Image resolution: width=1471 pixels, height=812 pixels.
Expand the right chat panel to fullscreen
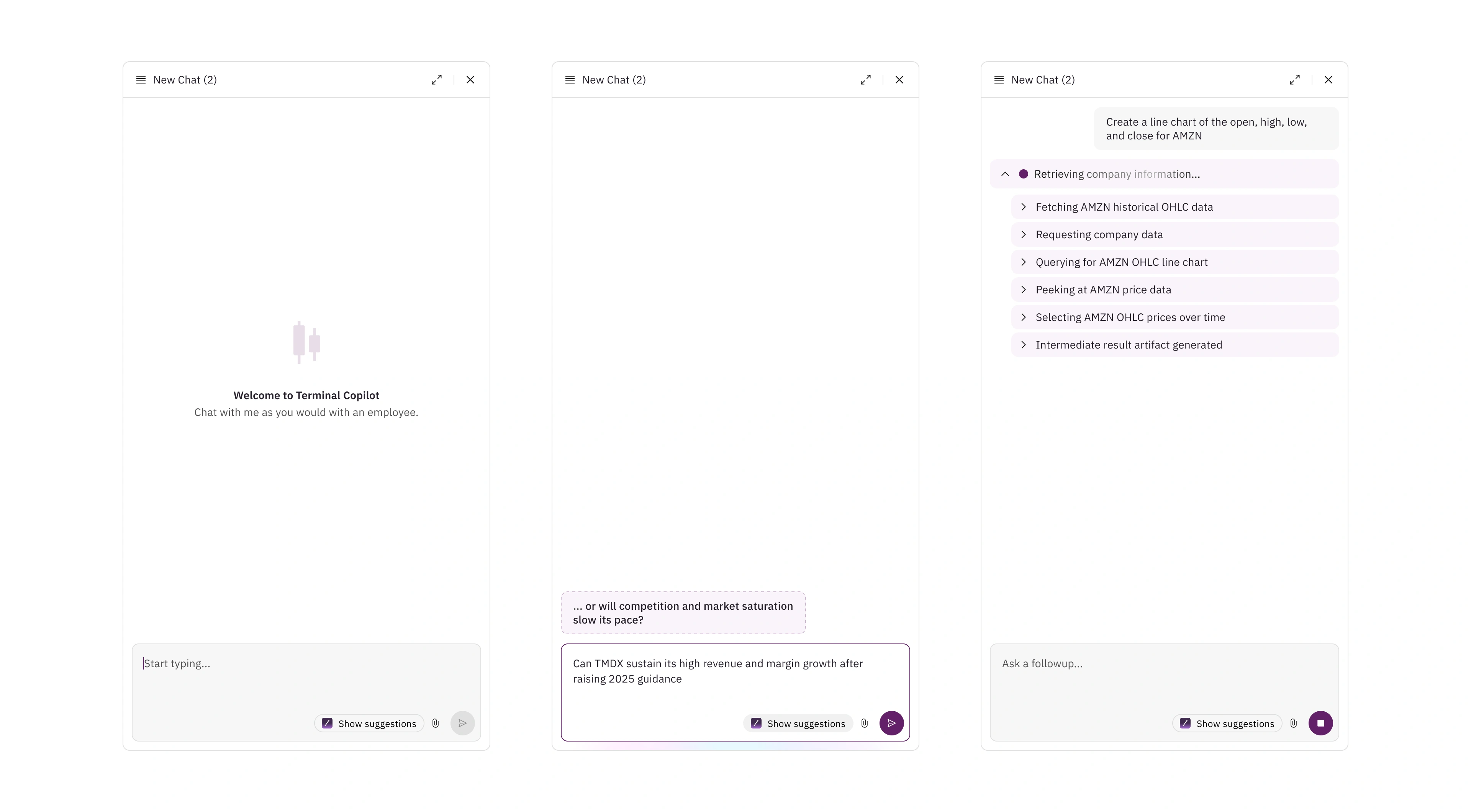click(x=1294, y=80)
